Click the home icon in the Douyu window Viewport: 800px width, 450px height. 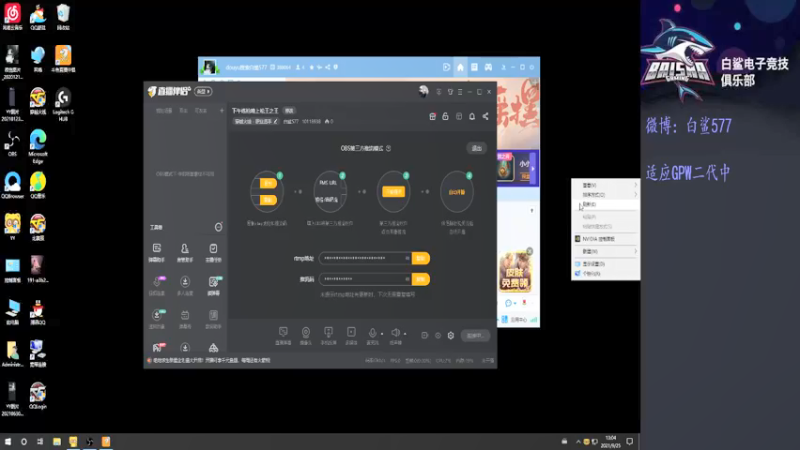pyautogui.click(x=460, y=67)
